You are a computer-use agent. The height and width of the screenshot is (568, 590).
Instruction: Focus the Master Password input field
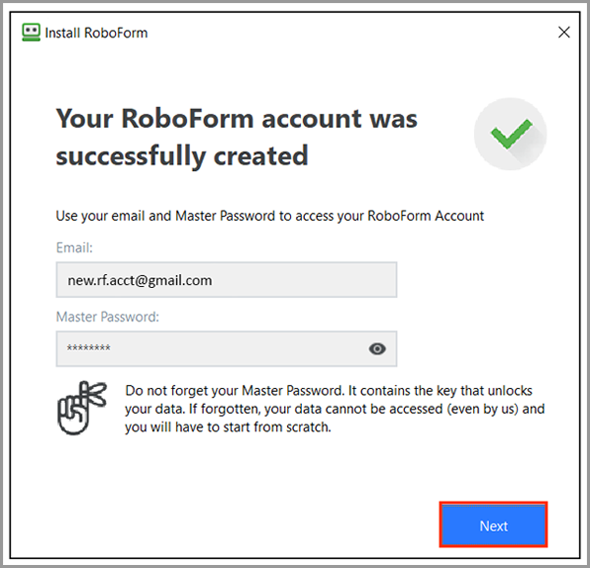(226, 349)
